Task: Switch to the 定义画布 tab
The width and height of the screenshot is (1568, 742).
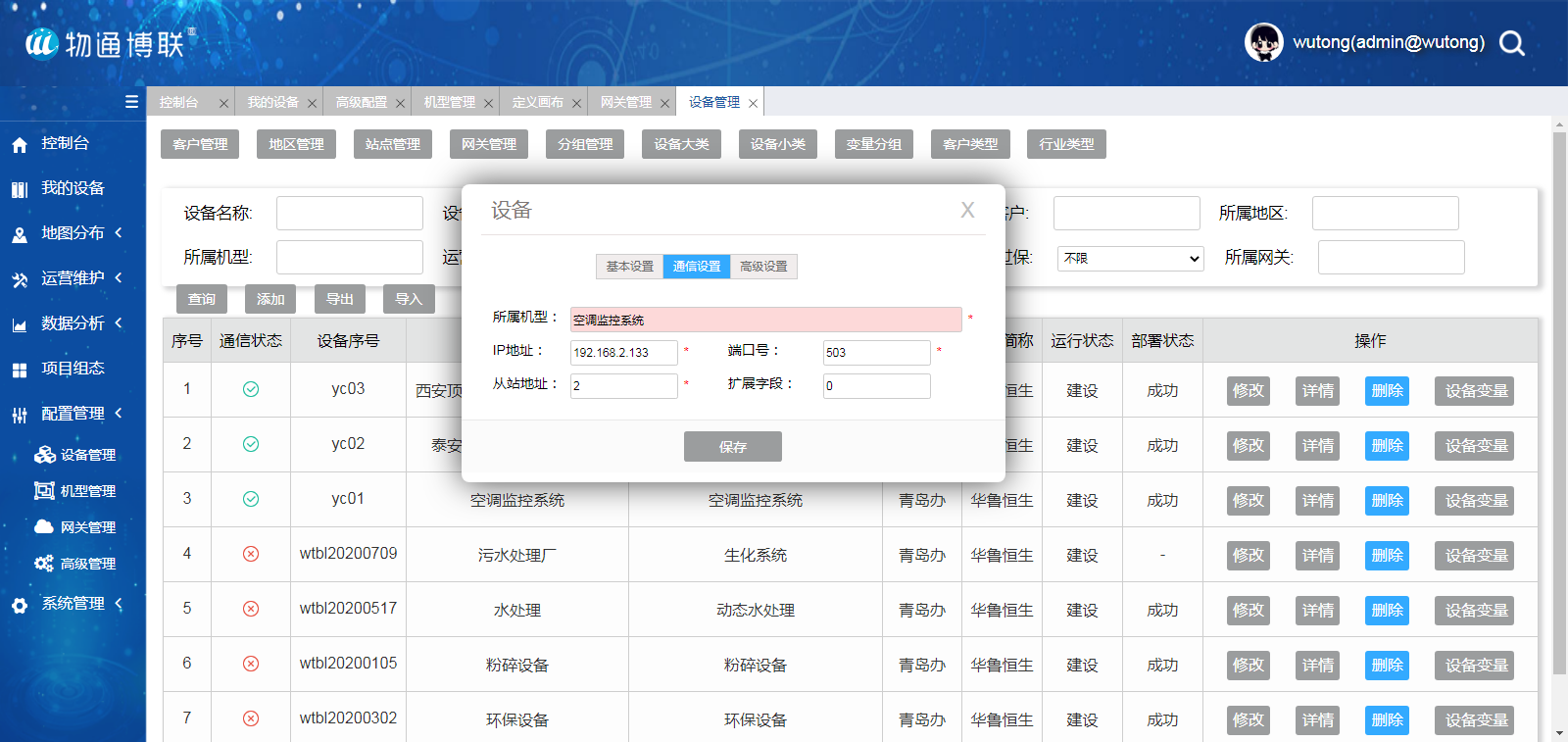Action: click(544, 102)
